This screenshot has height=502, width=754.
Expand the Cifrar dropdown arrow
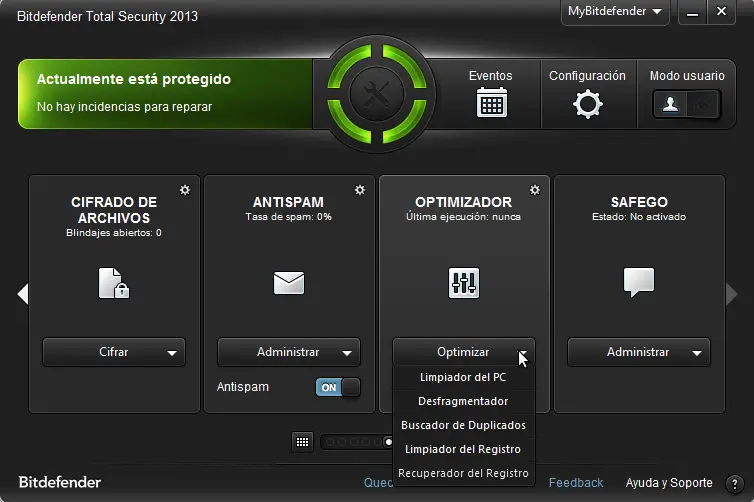(172, 353)
